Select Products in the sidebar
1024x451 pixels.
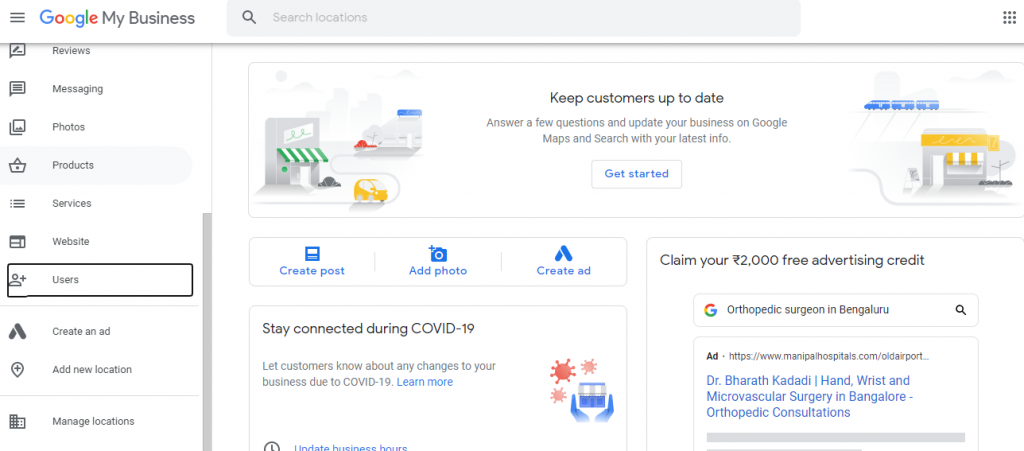[97, 165]
